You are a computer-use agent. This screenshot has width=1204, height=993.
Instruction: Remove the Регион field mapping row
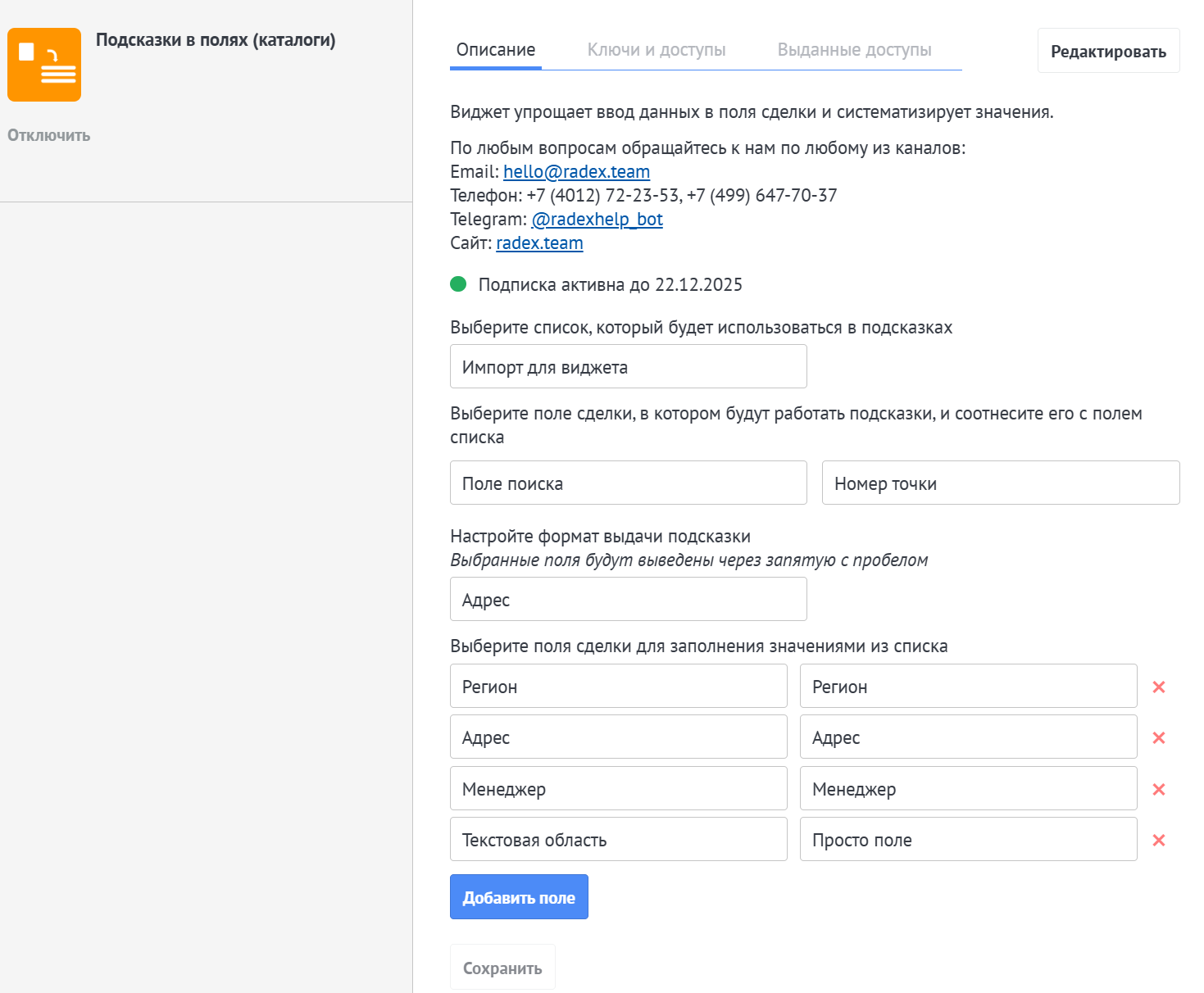coord(1158,687)
